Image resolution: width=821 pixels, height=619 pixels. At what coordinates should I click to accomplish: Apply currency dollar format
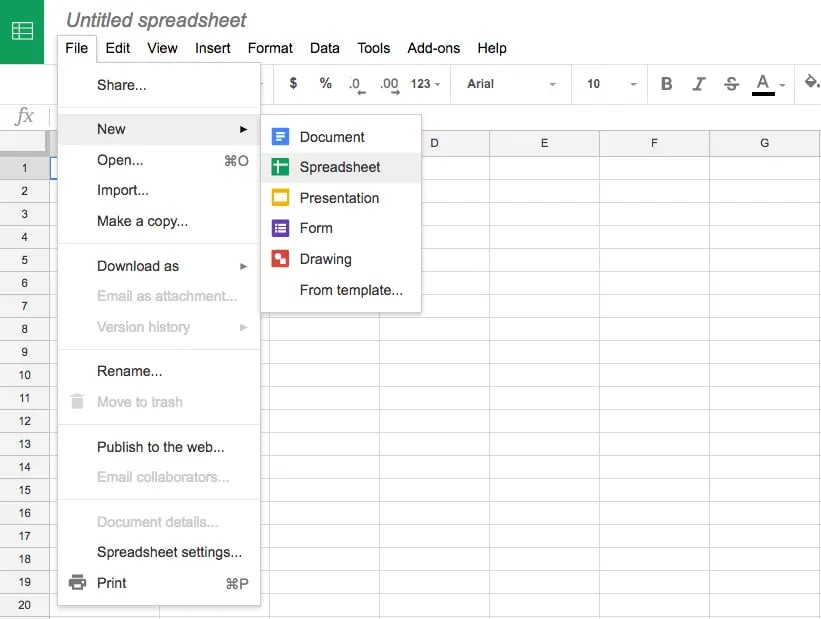point(293,83)
